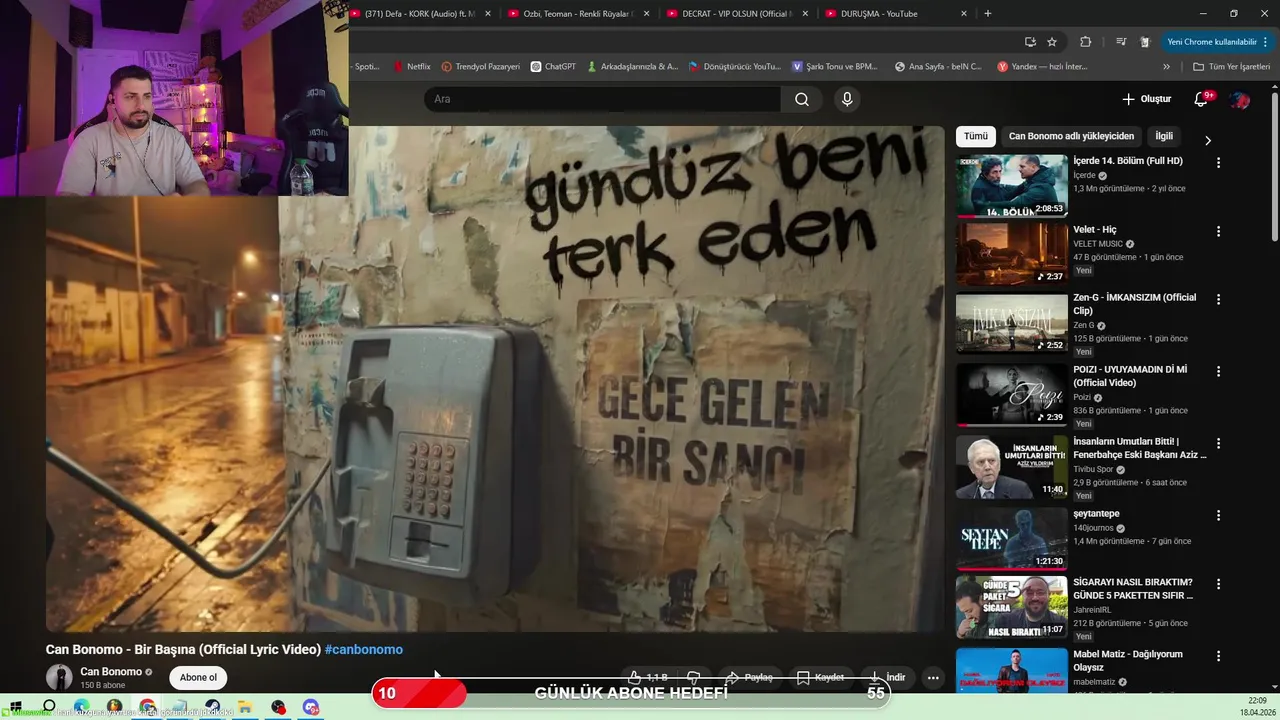Close the DECRAT - VIP OLSUN tab
The image size is (1280, 720).
click(x=805, y=13)
